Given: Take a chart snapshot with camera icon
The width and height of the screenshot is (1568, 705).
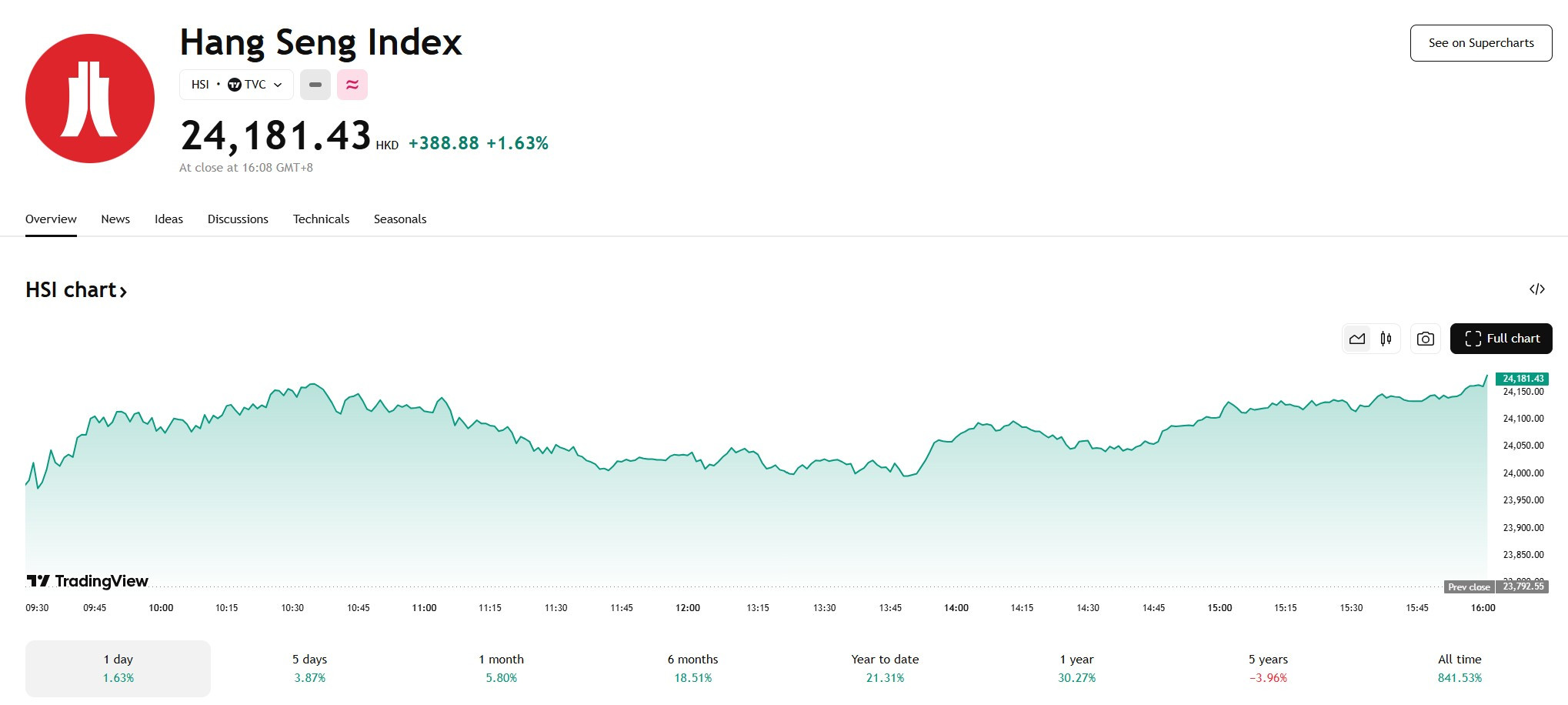Looking at the screenshot, I should click(x=1426, y=339).
